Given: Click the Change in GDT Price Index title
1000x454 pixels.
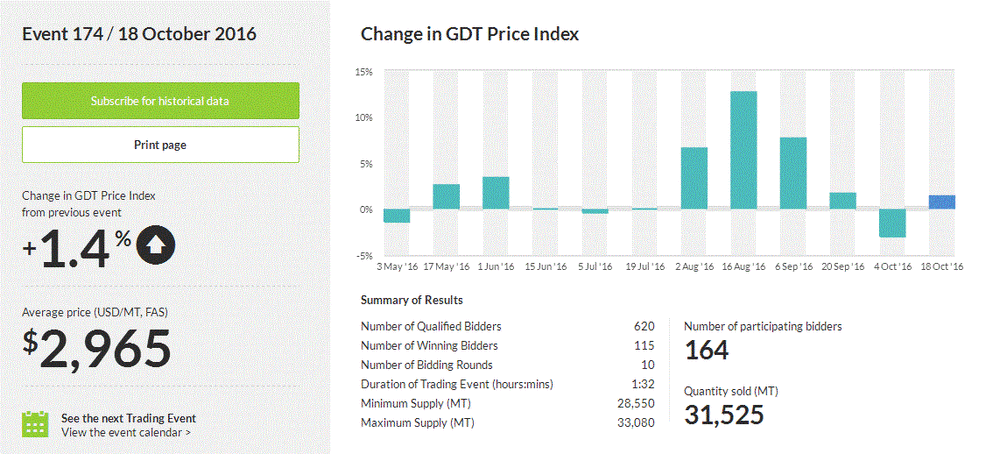Looking at the screenshot, I should coord(469,34).
